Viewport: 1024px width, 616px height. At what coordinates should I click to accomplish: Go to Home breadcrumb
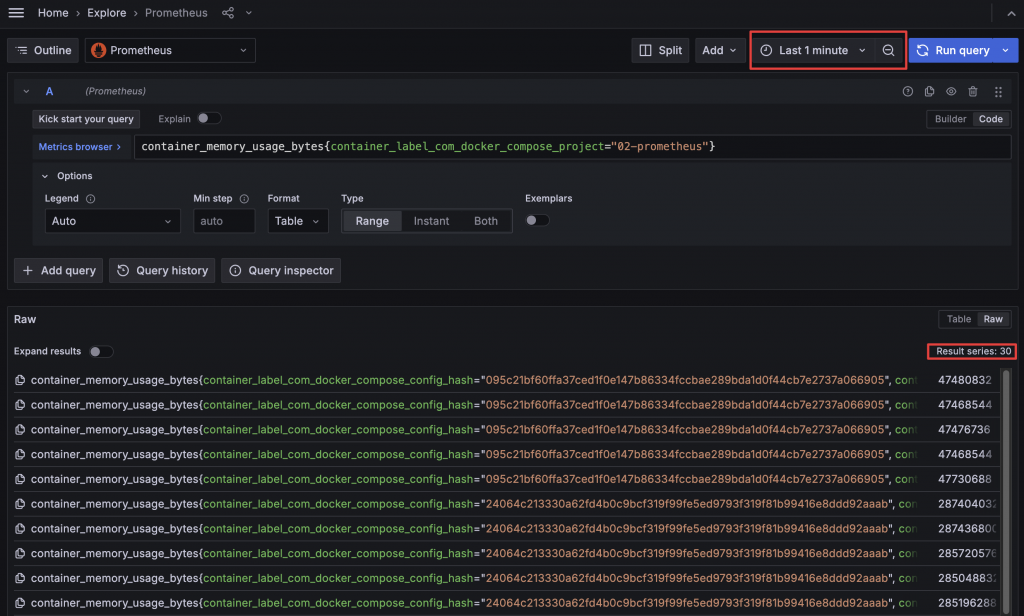[x=53, y=12]
